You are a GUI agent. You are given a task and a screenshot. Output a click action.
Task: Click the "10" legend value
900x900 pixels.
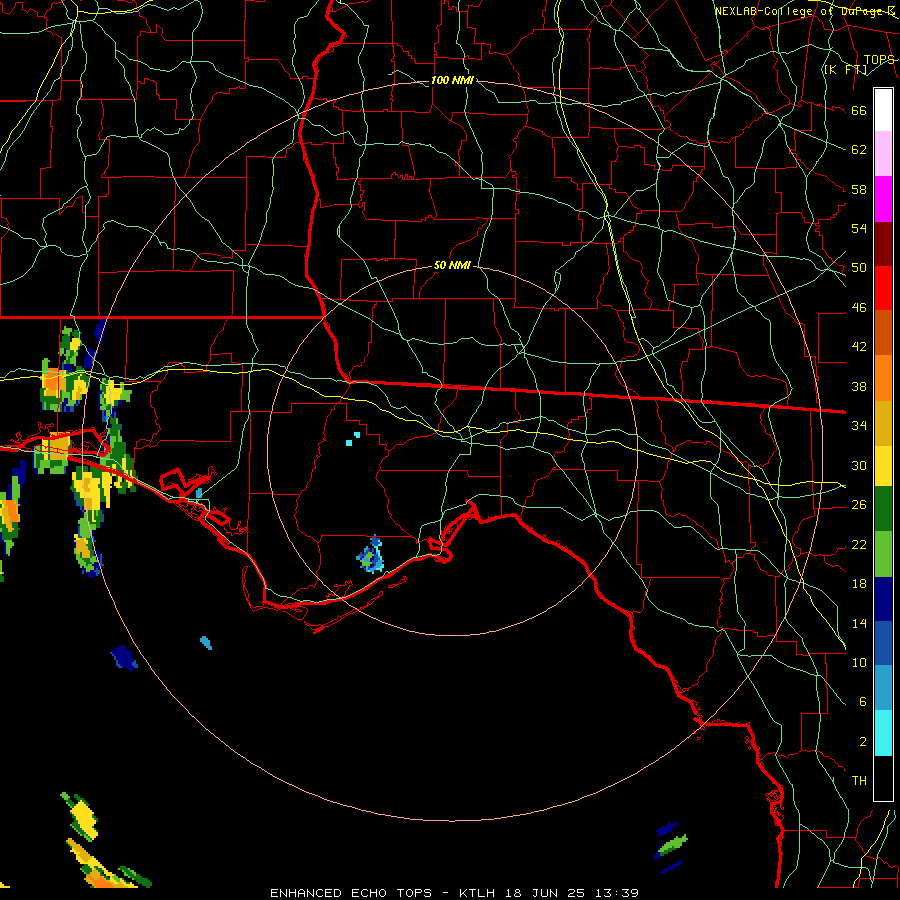(x=859, y=662)
